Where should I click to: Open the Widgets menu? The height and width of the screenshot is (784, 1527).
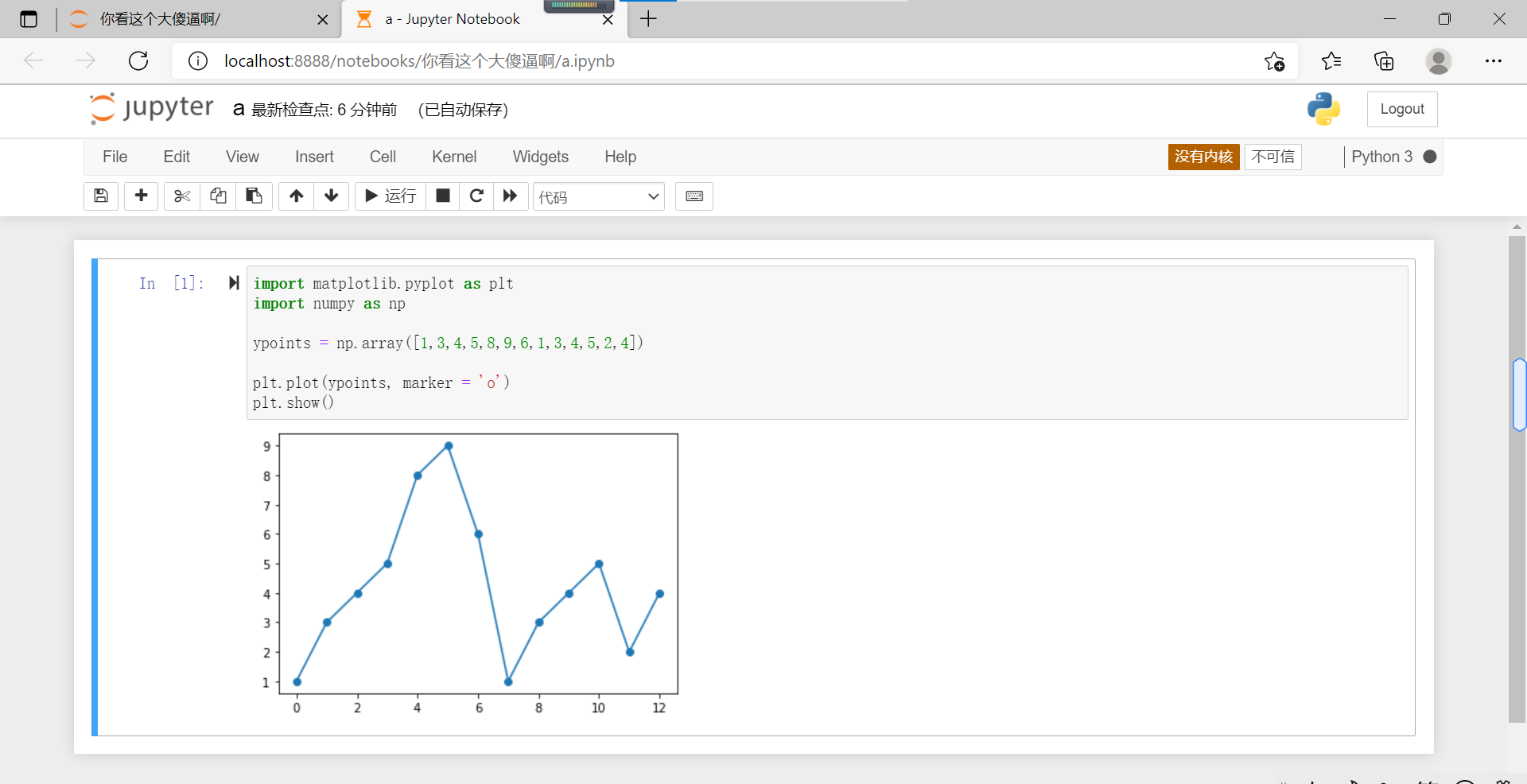point(541,157)
